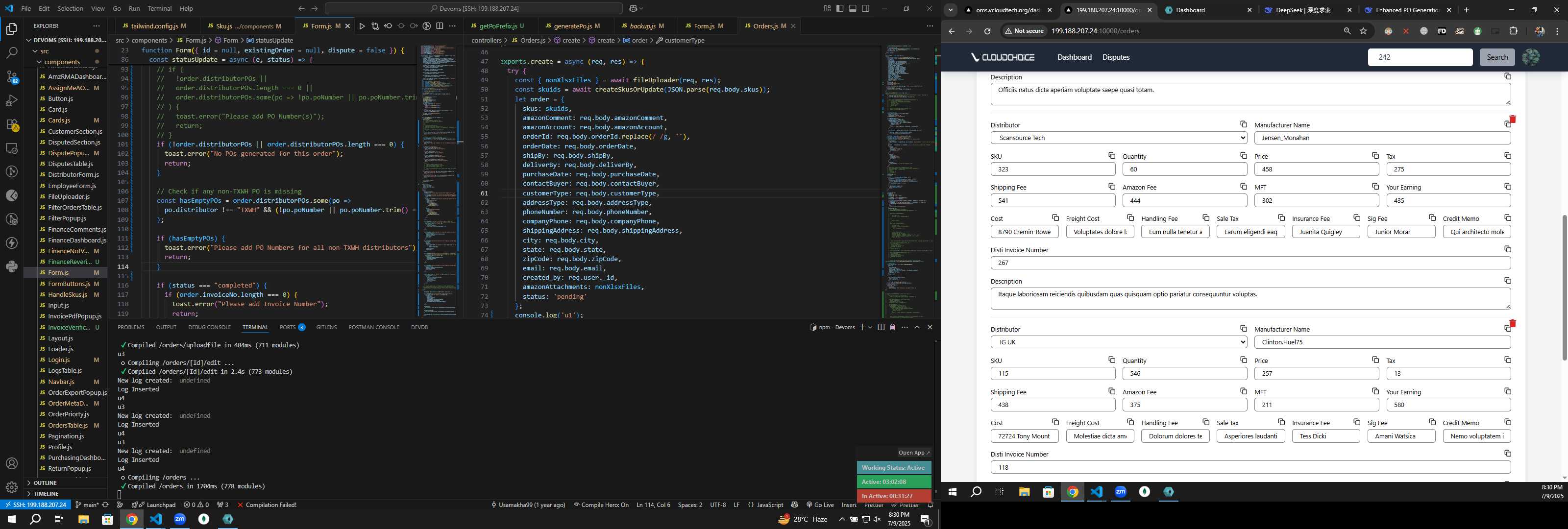Open the Search view in VS Code activity bar
This screenshot has width=1568, height=529.
[12, 53]
